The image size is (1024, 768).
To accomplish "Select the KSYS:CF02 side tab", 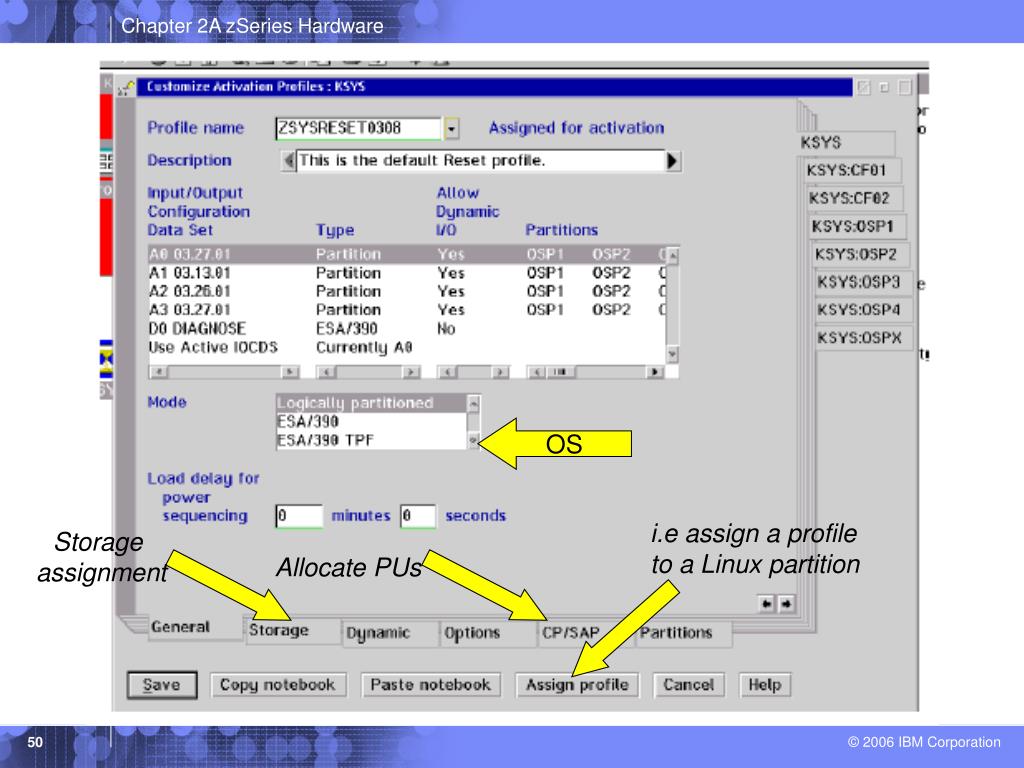I will [x=854, y=199].
